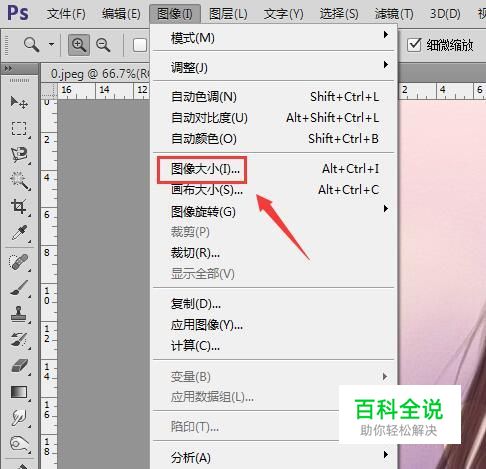Open the 文字(Y) menu
The height and width of the screenshot is (469, 486).
283,14
